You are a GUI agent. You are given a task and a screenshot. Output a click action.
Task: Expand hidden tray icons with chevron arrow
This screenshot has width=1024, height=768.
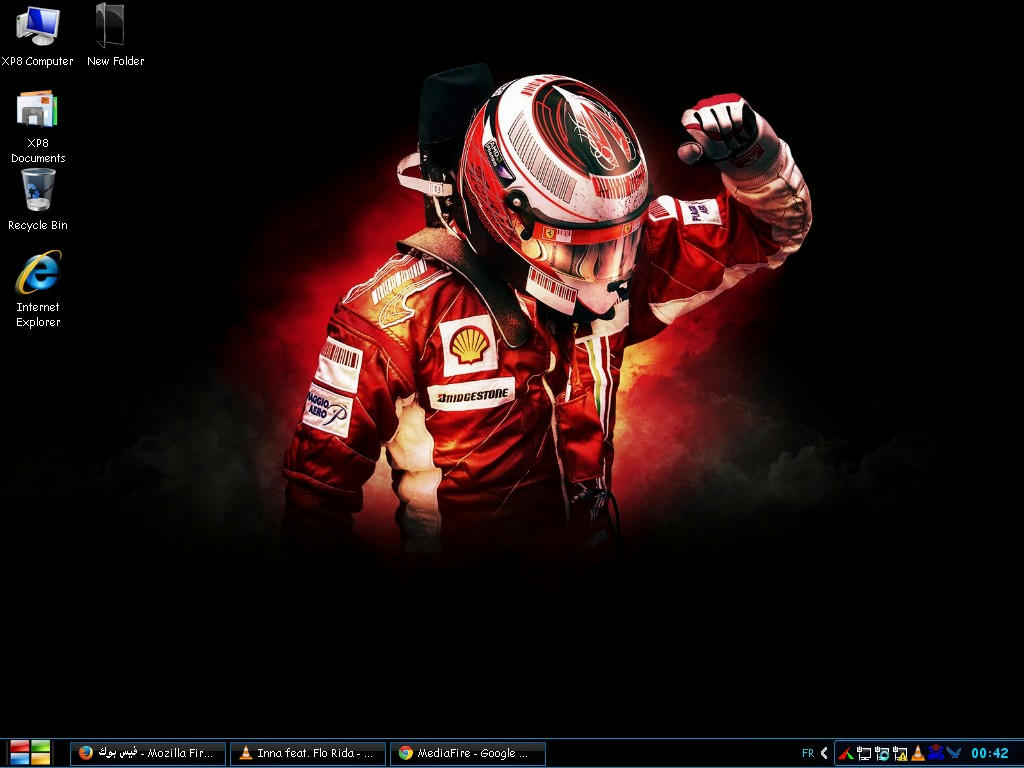(824, 753)
